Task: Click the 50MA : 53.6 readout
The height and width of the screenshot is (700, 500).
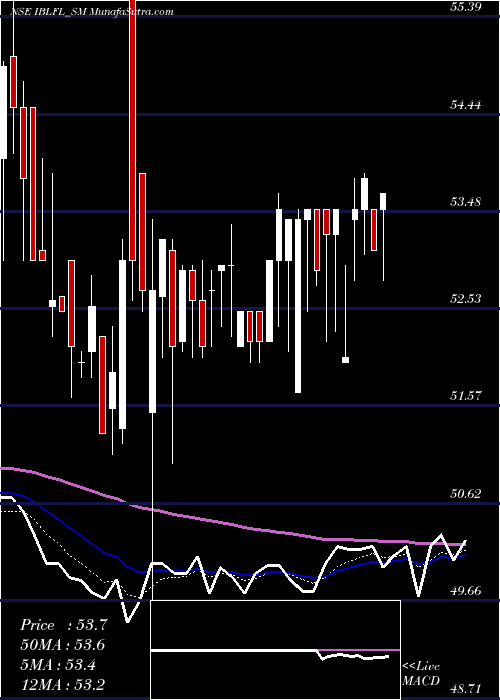Action: click(63, 645)
